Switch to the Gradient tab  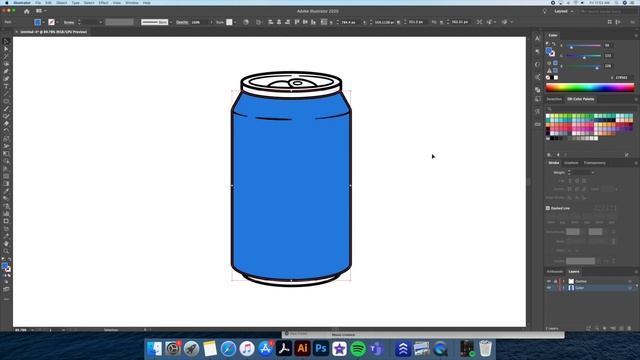(x=571, y=163)
